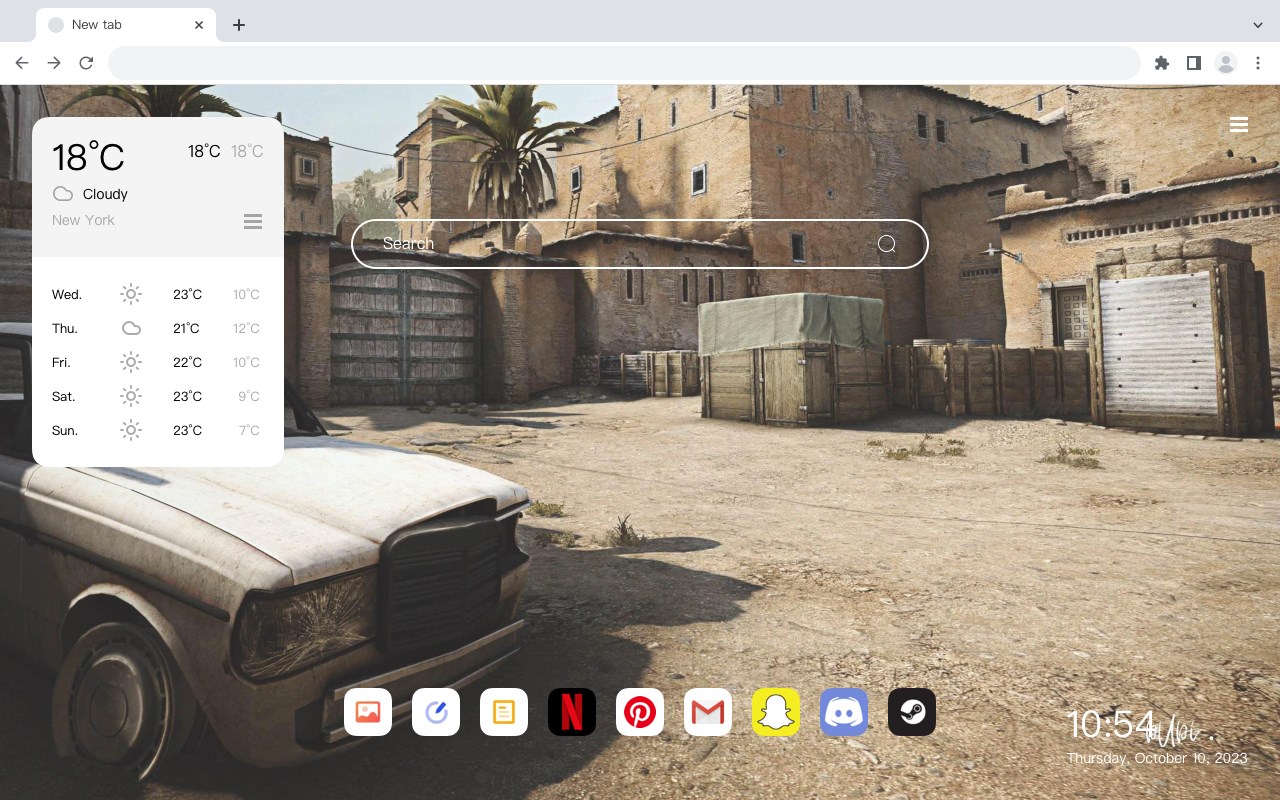Open the page hamburger menu
This screenshot has width=1280, height=800.
[1239, 124]
